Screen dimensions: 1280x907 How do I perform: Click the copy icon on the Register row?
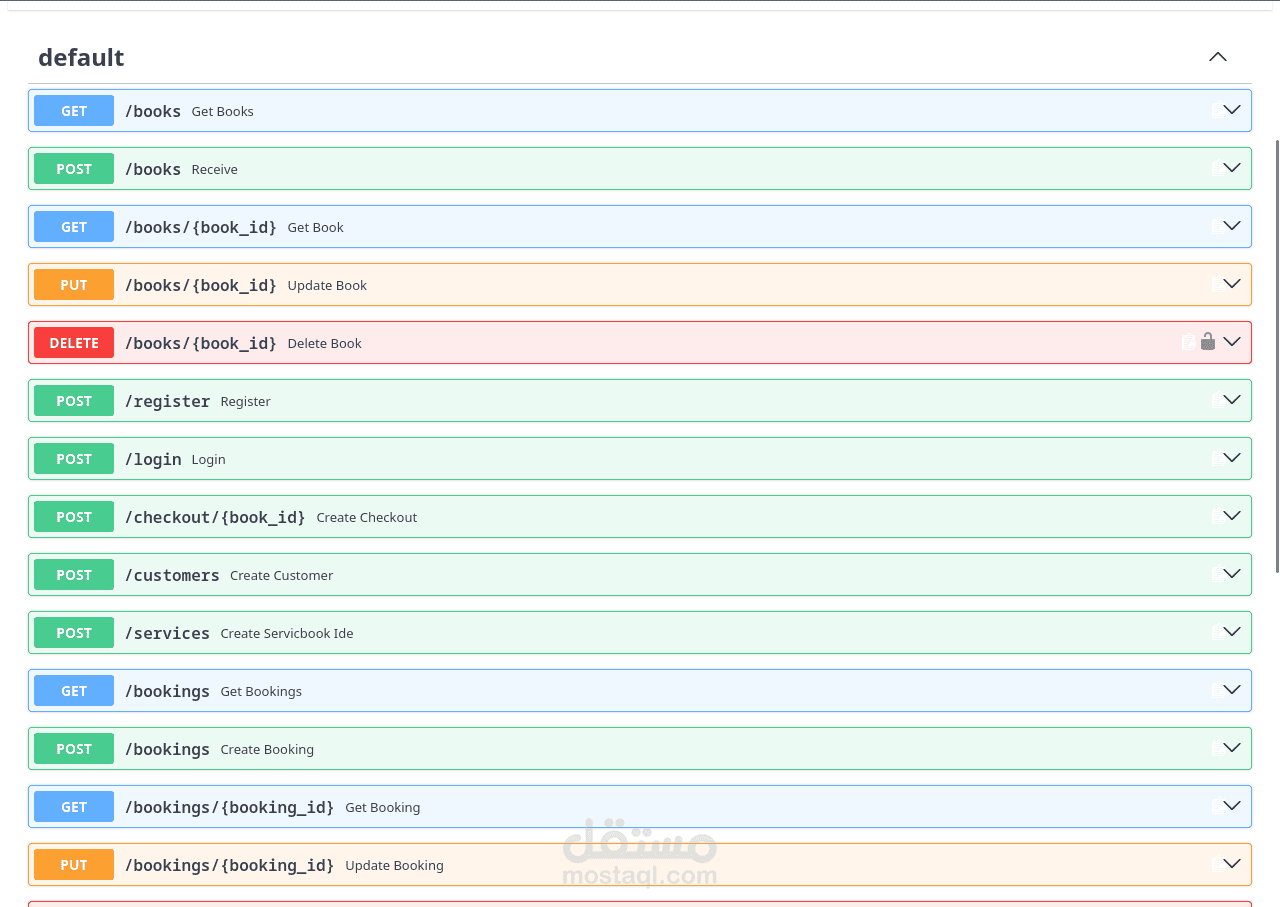pos(1217,400)
